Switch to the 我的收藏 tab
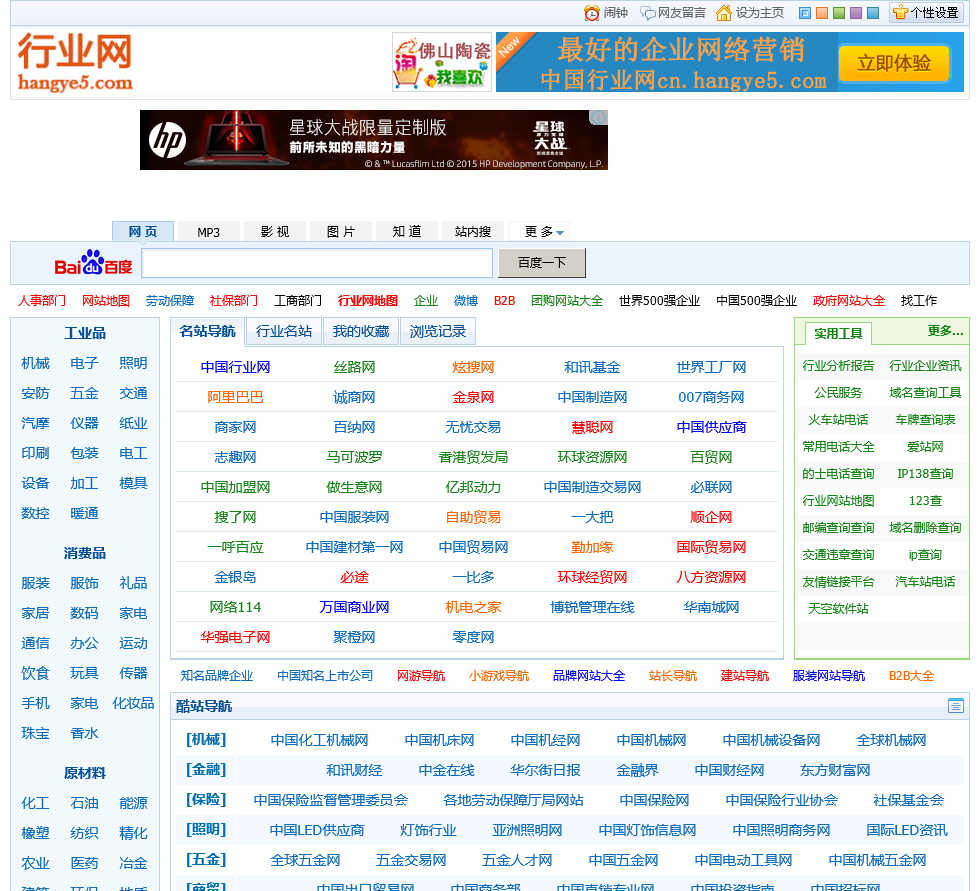The height and width of the screenshot is (891, 980). tap(361, 331)
